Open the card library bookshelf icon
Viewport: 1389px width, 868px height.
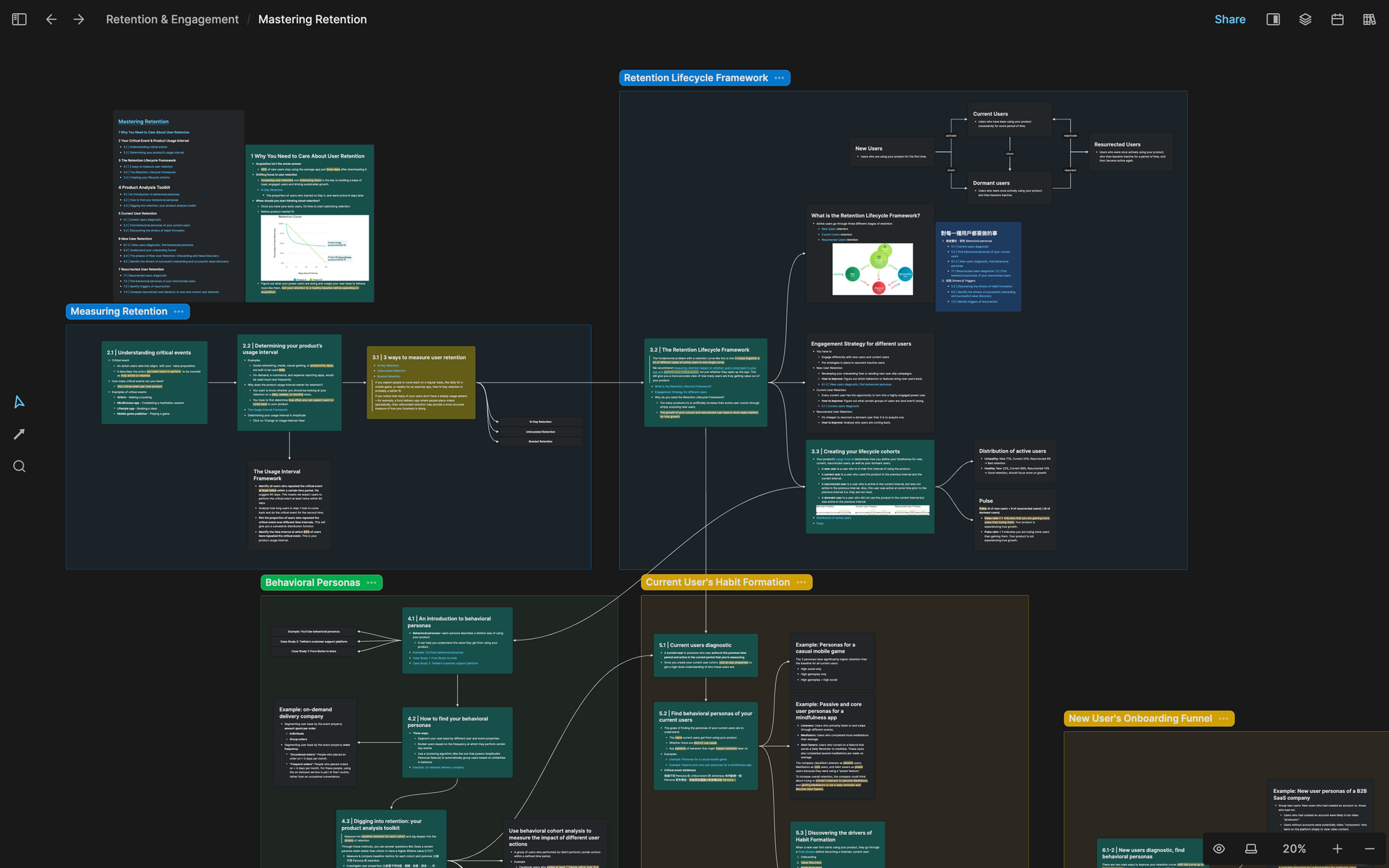(x=1369, y=19)
